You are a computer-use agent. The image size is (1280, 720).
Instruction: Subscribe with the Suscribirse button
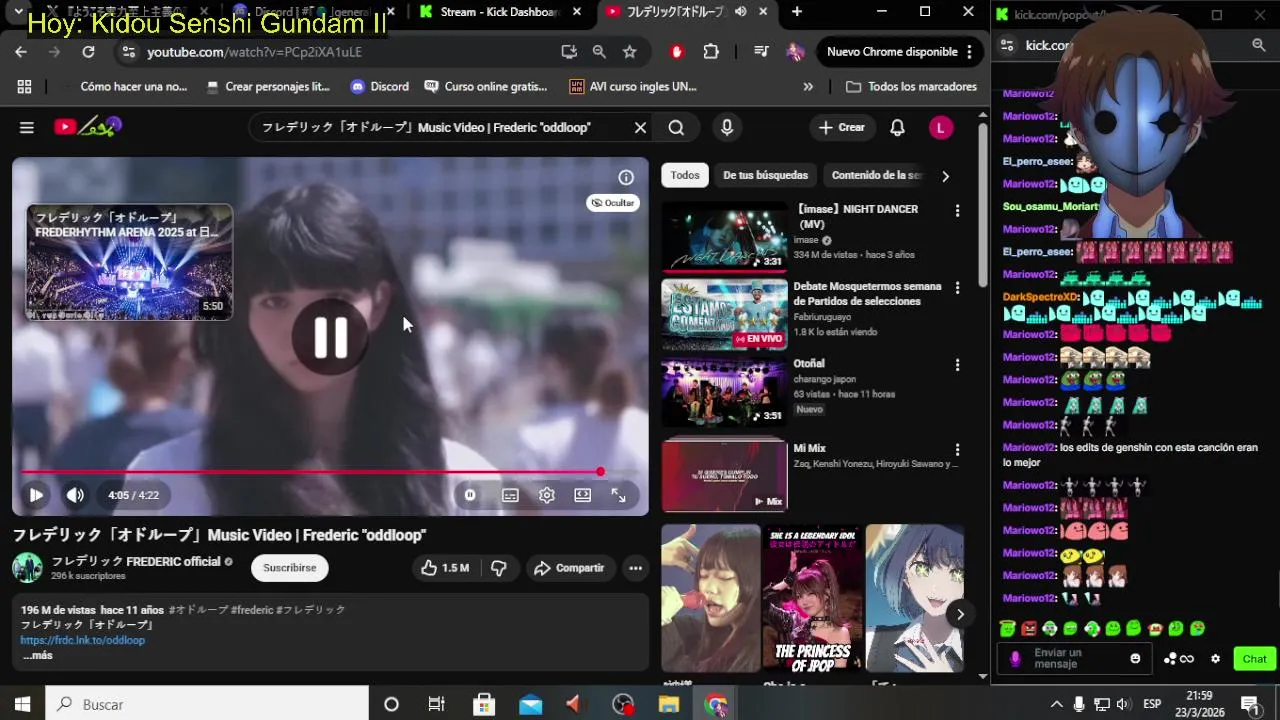click(289, 568)
